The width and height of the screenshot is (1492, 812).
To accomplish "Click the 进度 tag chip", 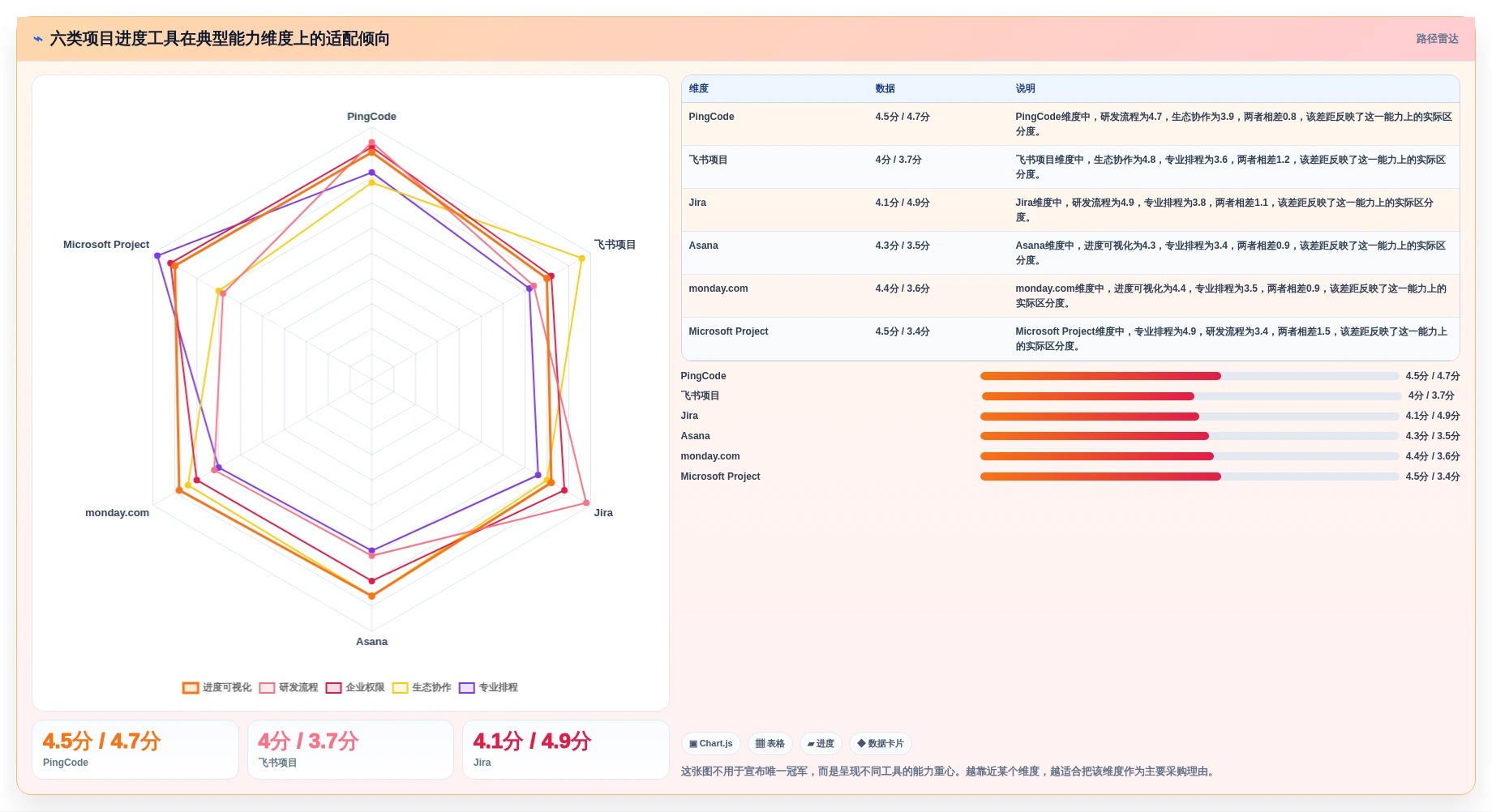I will [x=821, y=743].
